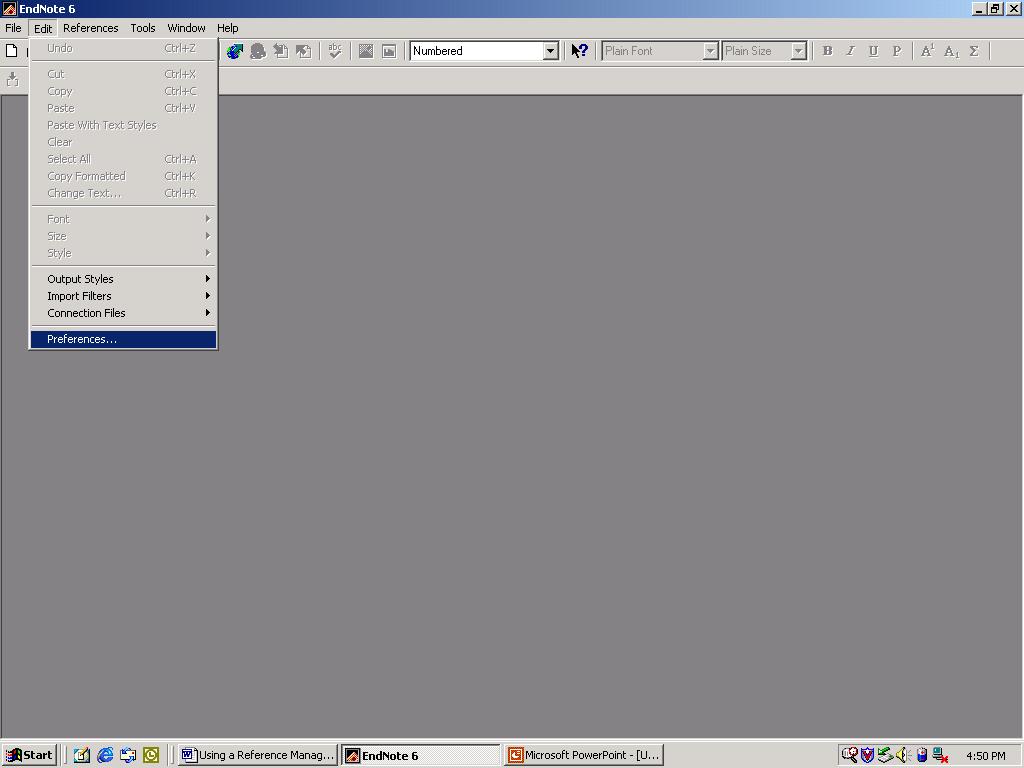Insert Symbol using the Sigma icon
Image resolution: width=1024 pixels, height=768 pixels.
pos(974,51)
